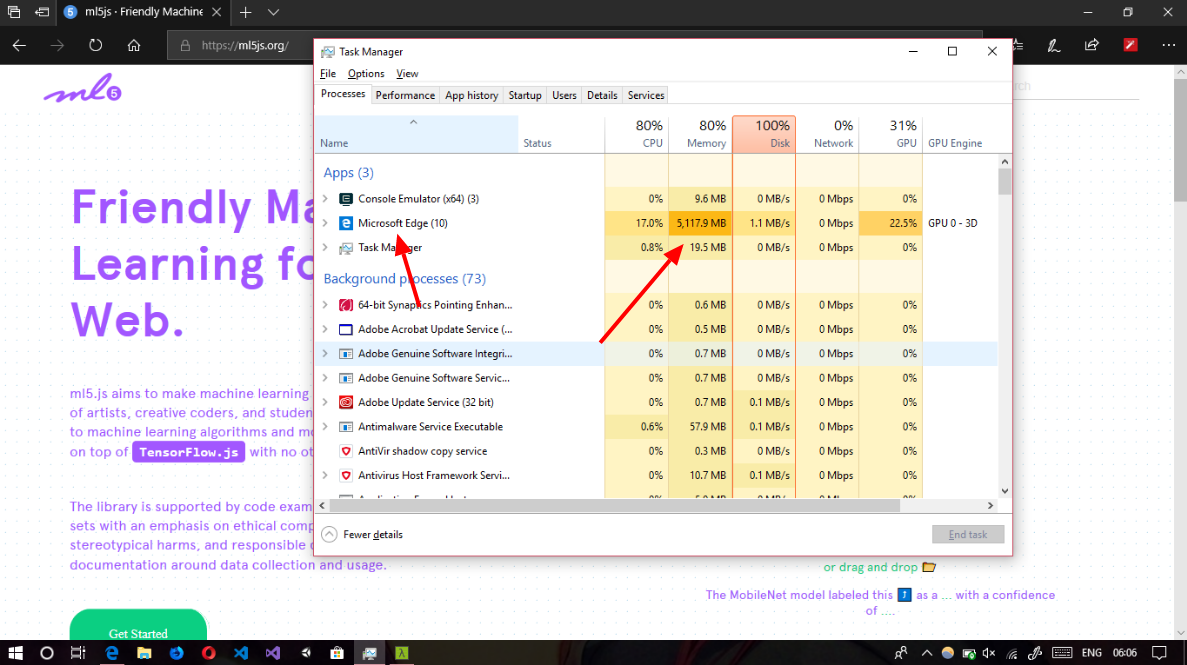Click the padlock icon in the address bar
Viewport: 1187px width, 665px height.
click(187, 45)
